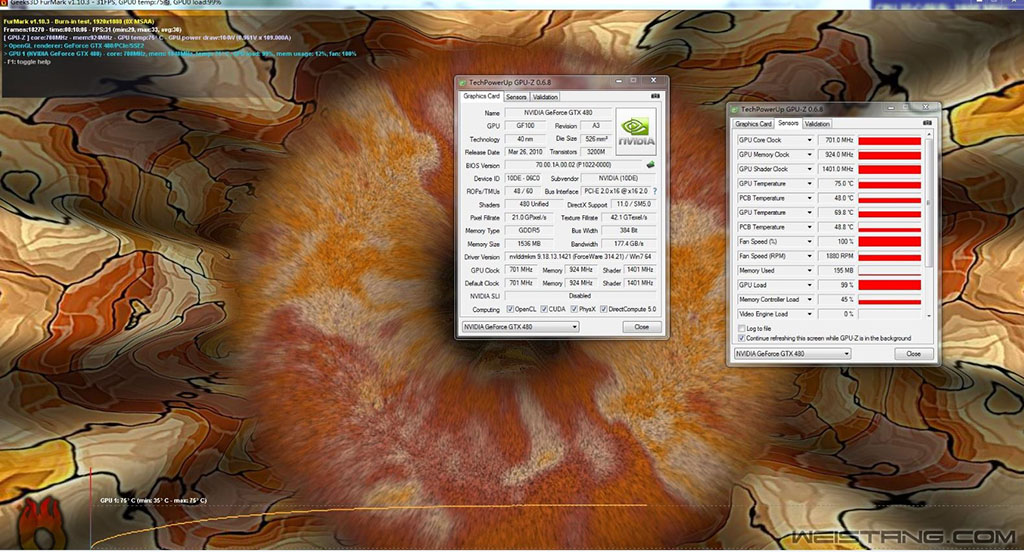Open the GPU Core Clock sensor dropdown
The height and width of the screenshot is (552, 1024).
coord(809,140)
